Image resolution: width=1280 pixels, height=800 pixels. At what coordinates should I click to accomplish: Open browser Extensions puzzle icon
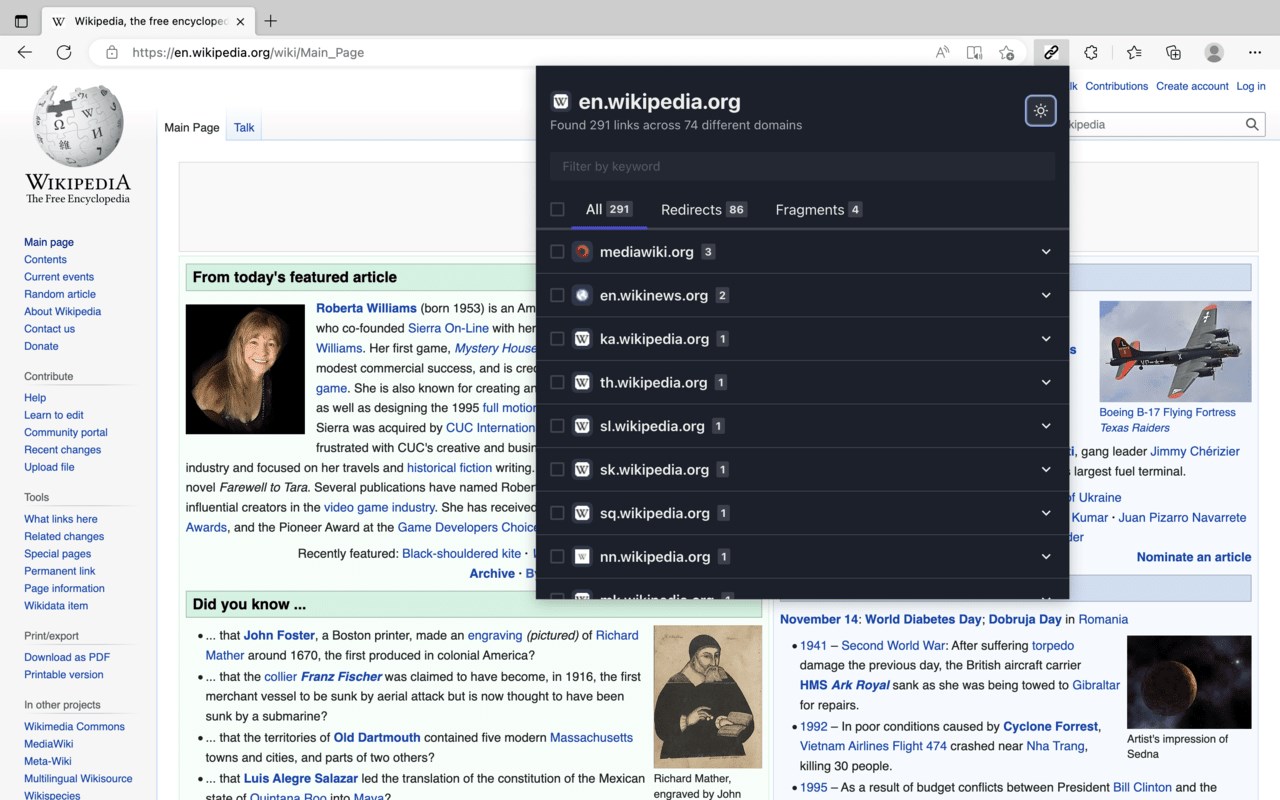click(x=1091, y=52)
